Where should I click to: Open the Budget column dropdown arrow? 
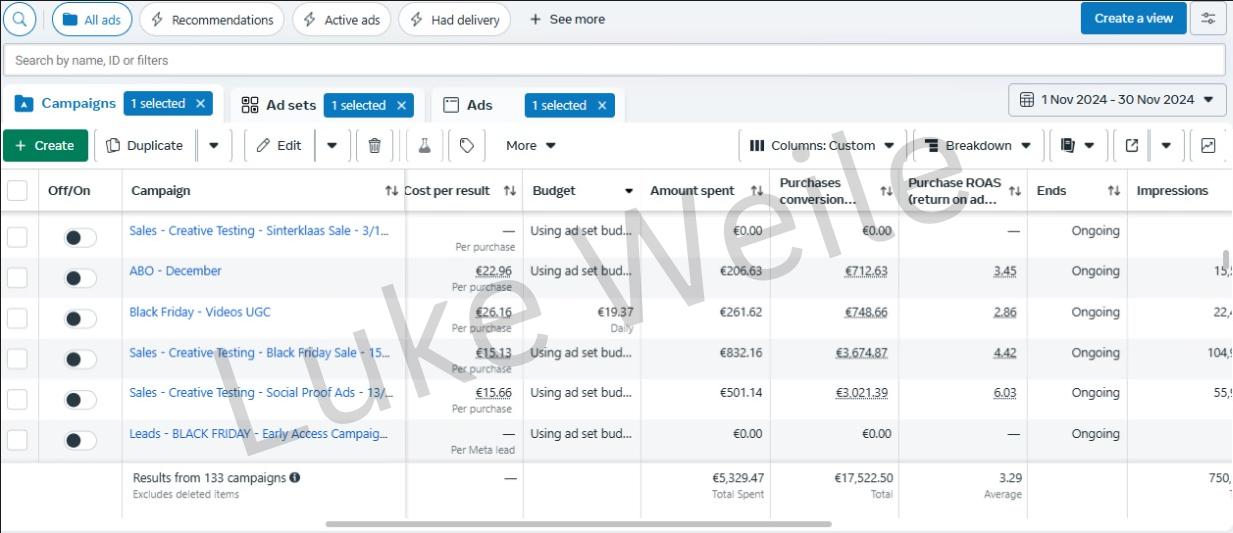pyautogui.click(x=629, y=191)
